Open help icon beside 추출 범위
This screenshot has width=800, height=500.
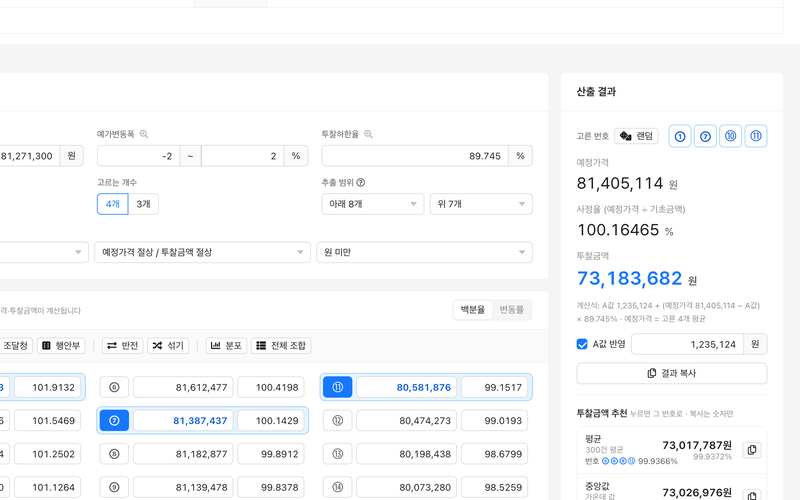pyautogui.click(x=361, y=183)
